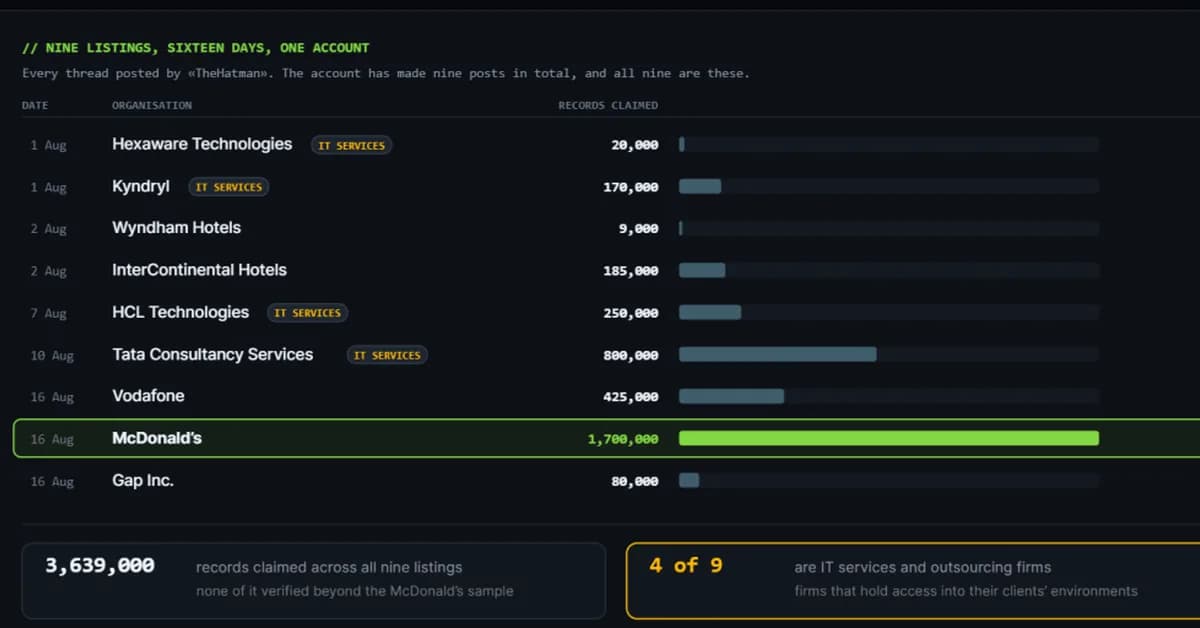Screen dimensions: 1200x628
Task: Click the 1 Aug date in Hexaware row
Action: (48, 145)
